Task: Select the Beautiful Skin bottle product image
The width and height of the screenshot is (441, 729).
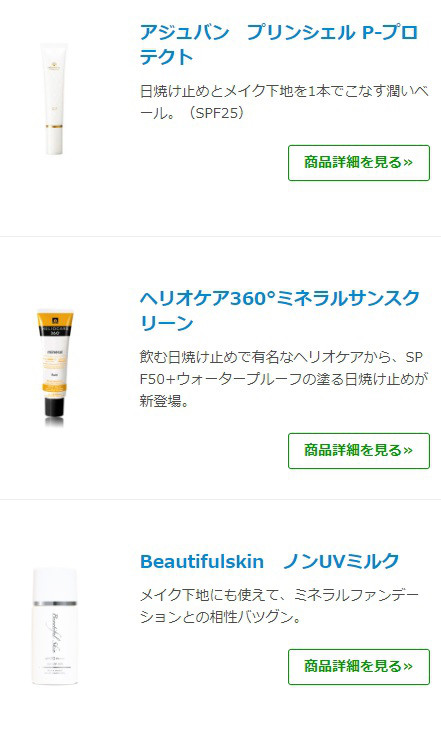Action: coord(54,626)
